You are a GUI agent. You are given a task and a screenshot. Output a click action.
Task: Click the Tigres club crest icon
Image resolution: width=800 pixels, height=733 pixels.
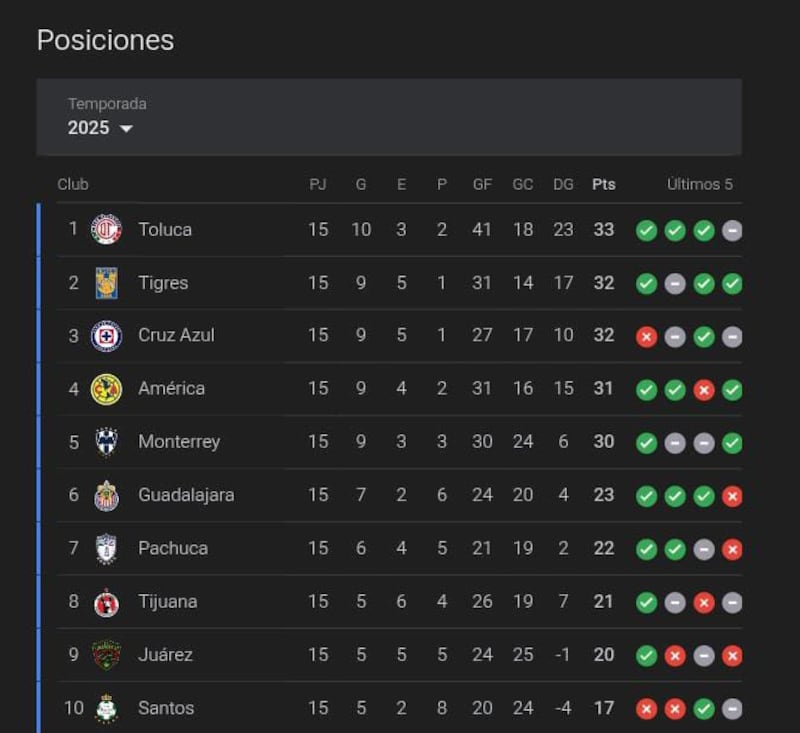coord(106,283)
